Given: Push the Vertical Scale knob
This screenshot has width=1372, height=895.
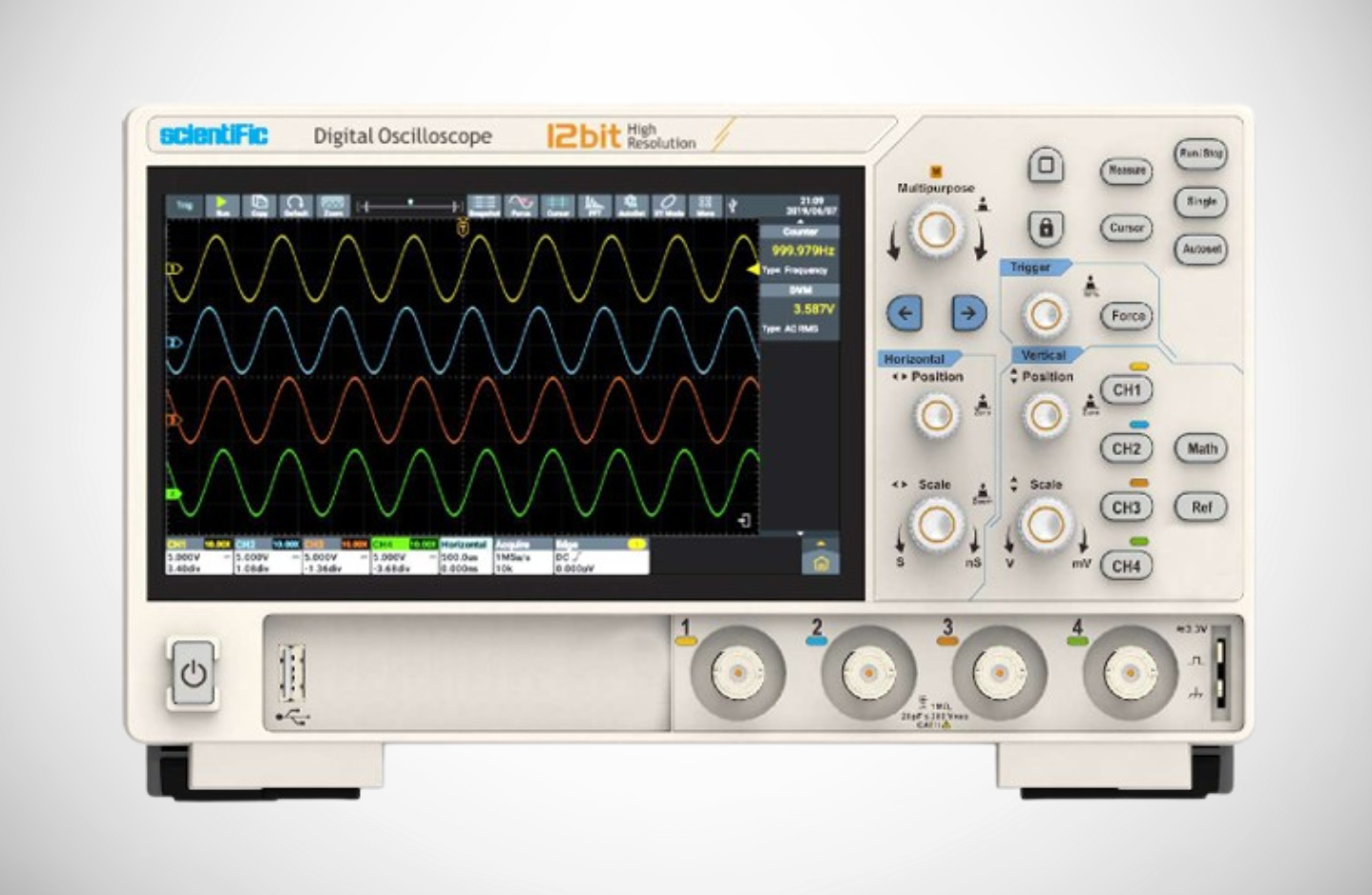Looking at the screenshot, I should (x=1046, y=524).
